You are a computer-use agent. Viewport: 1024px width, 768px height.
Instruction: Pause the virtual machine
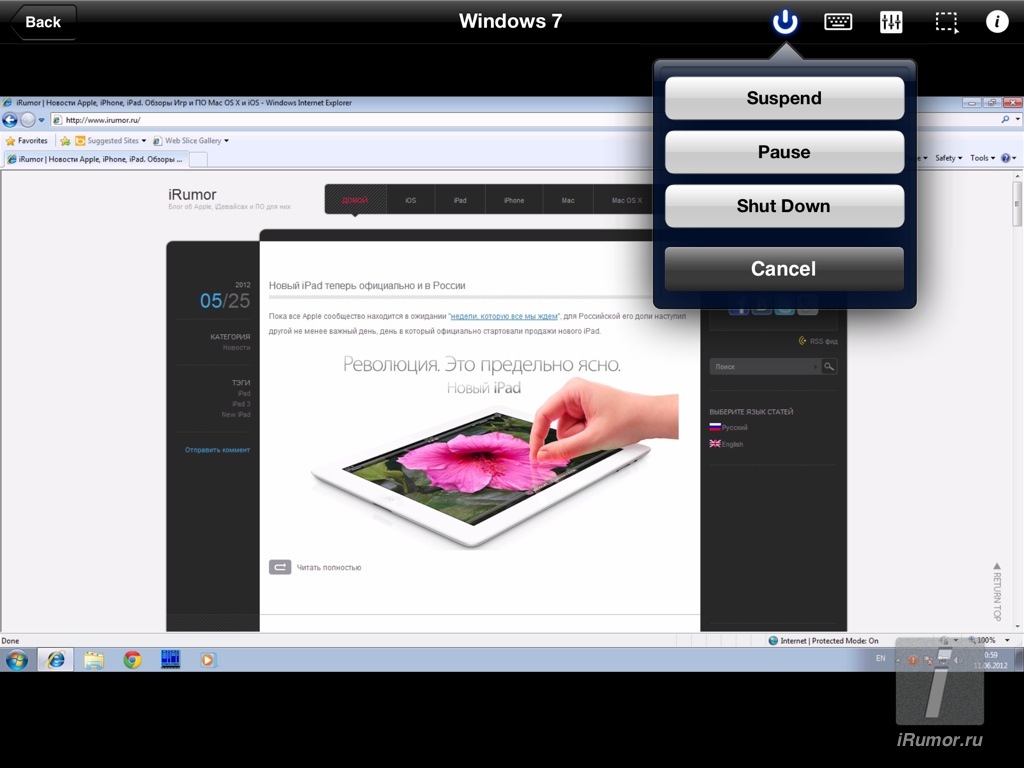click(784, 152)
